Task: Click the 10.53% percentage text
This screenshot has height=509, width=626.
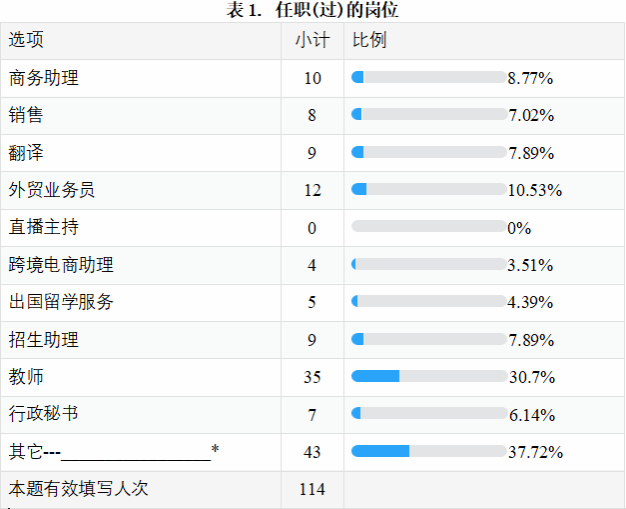Action: point(535,190)
